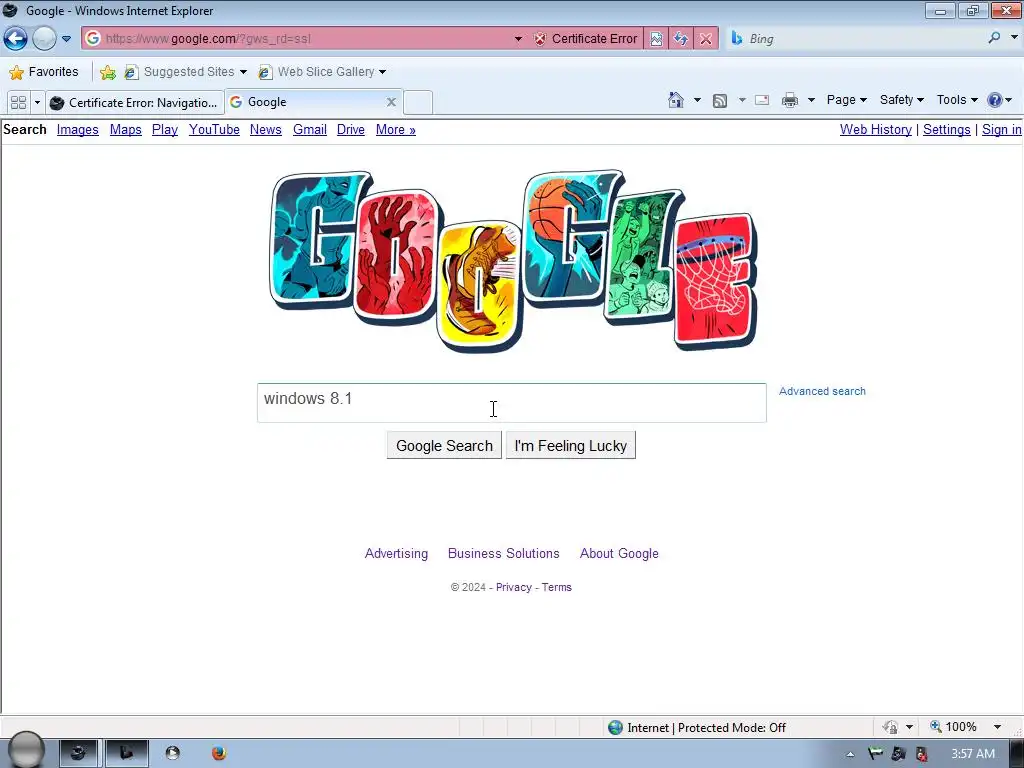Screen dimensions: 1024x768
Task: Open the Images link
Action: [x=78, y=129]
